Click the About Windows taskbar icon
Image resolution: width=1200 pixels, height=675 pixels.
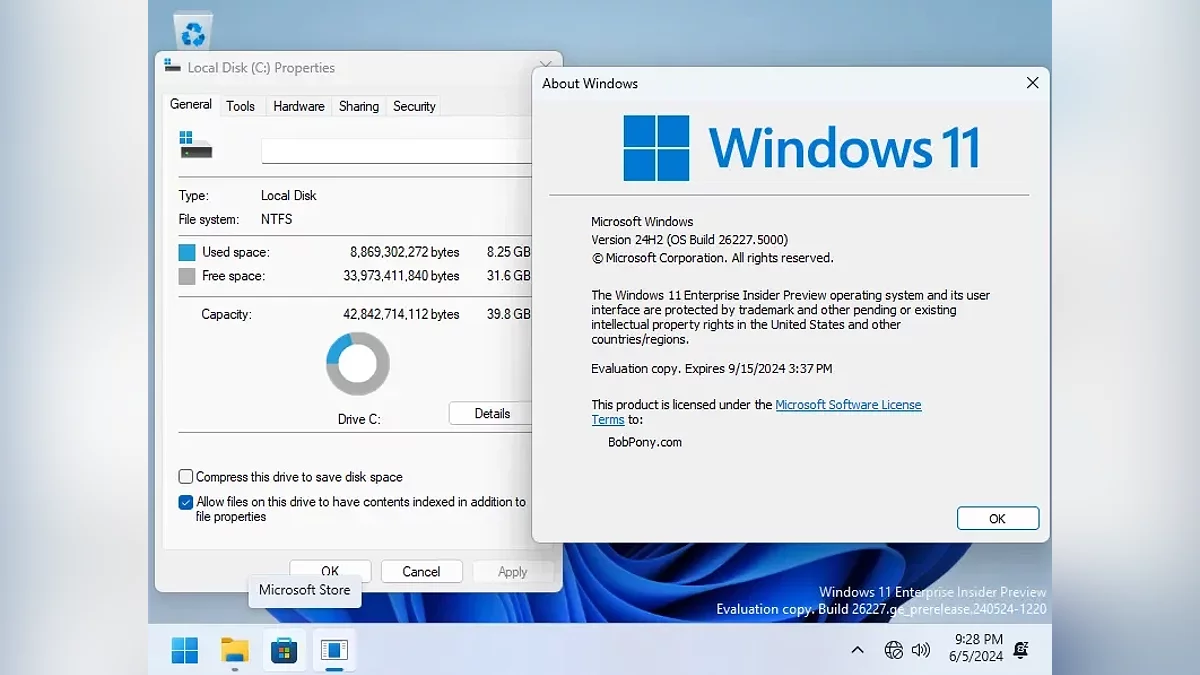tap(333, 650)
